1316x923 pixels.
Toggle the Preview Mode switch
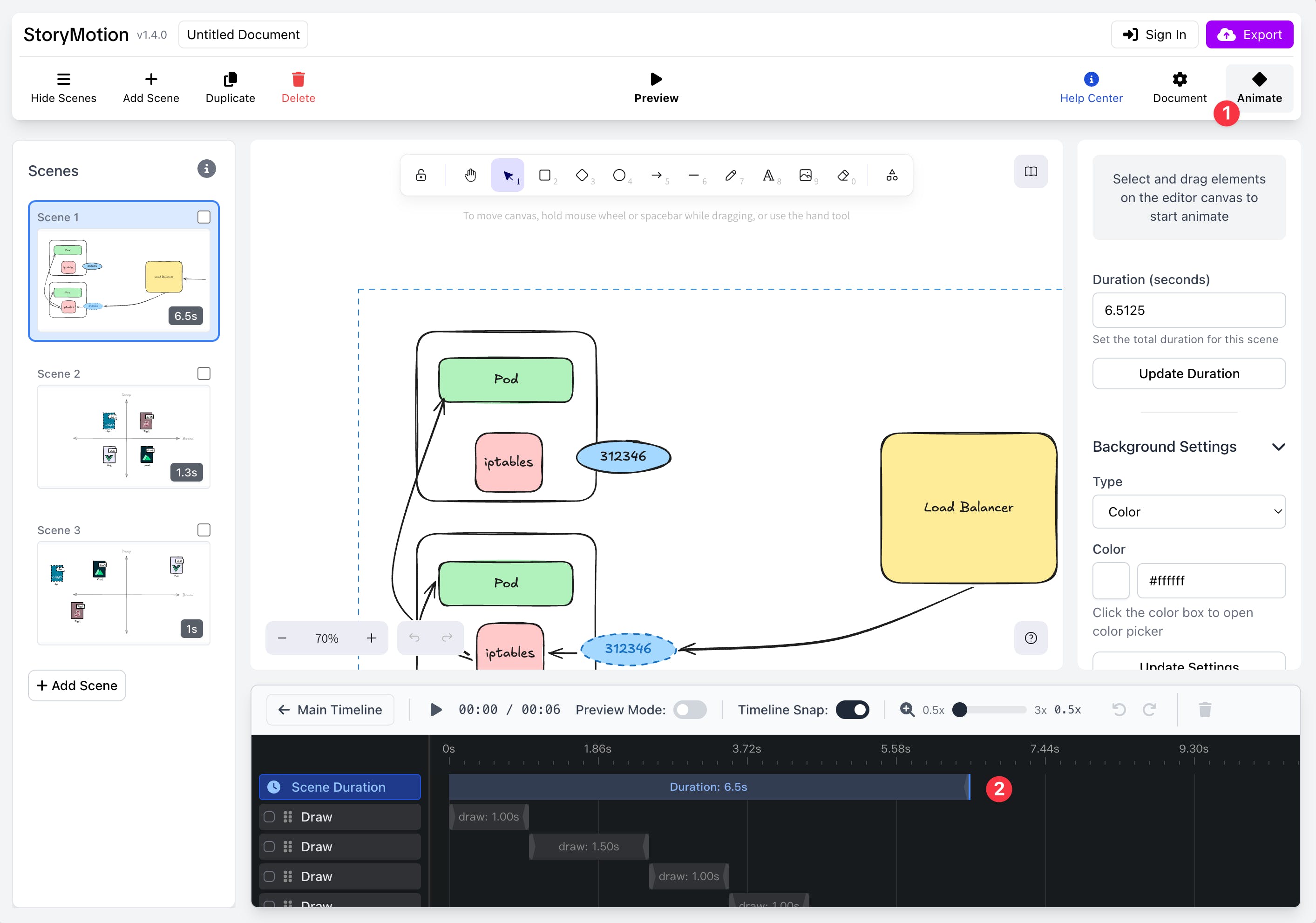(x=690, y=710)
